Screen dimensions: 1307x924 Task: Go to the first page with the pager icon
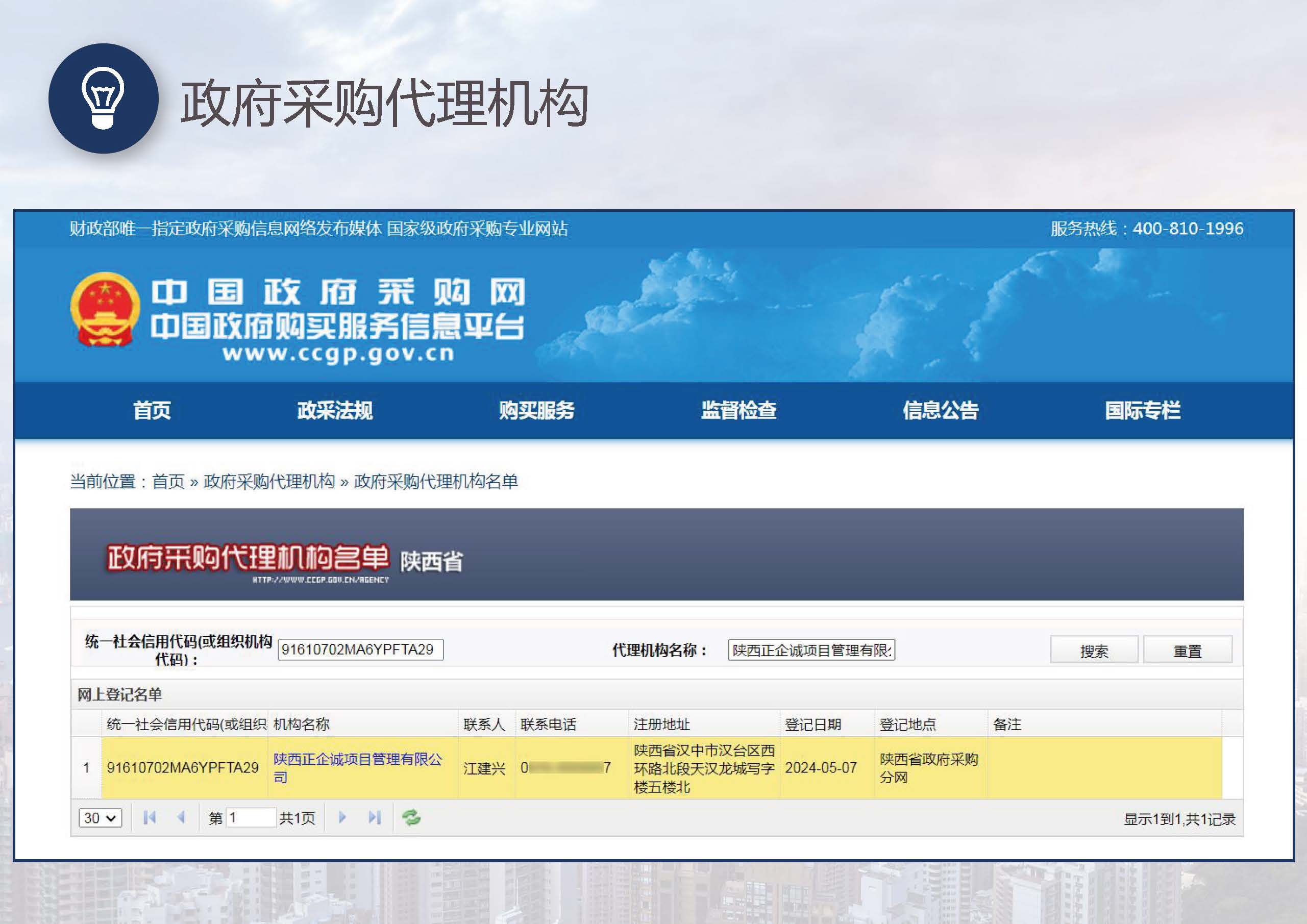(x=150, y=817)
